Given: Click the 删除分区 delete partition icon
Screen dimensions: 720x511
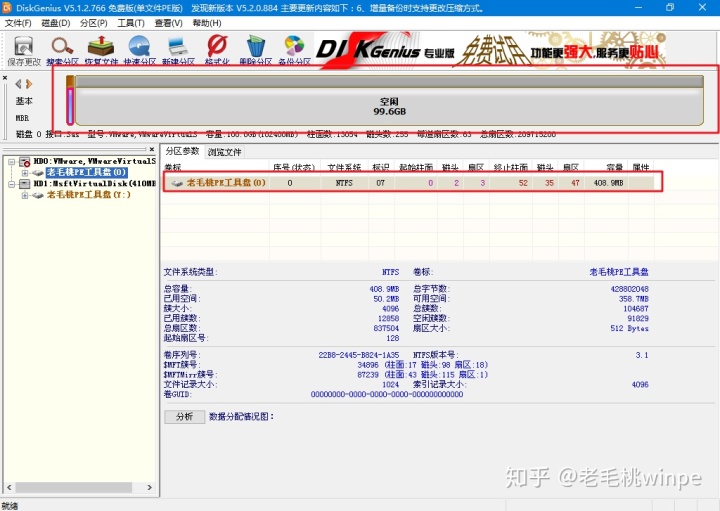Looking at the screenshot, I should pyautogui.click(x=255, y=51).
